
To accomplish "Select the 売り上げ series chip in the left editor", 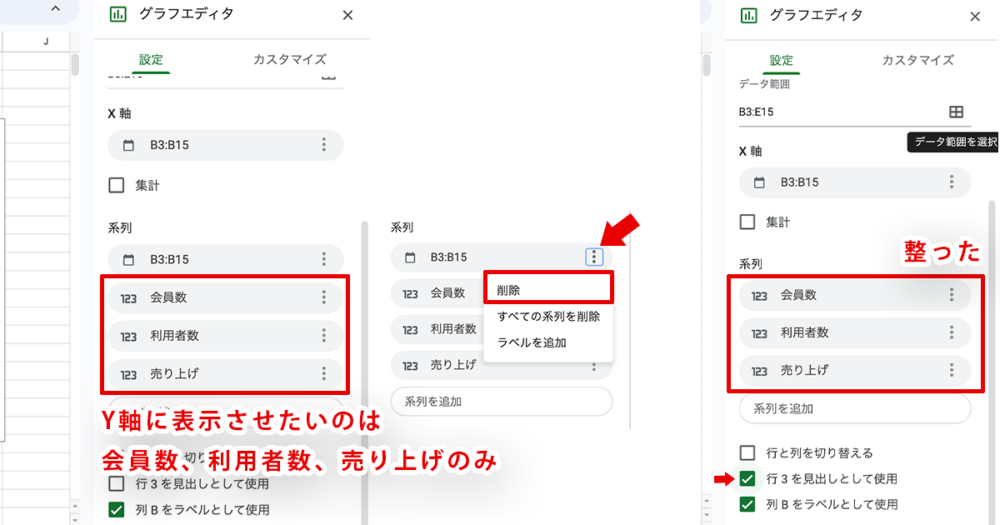I will [x=226, y=373].
